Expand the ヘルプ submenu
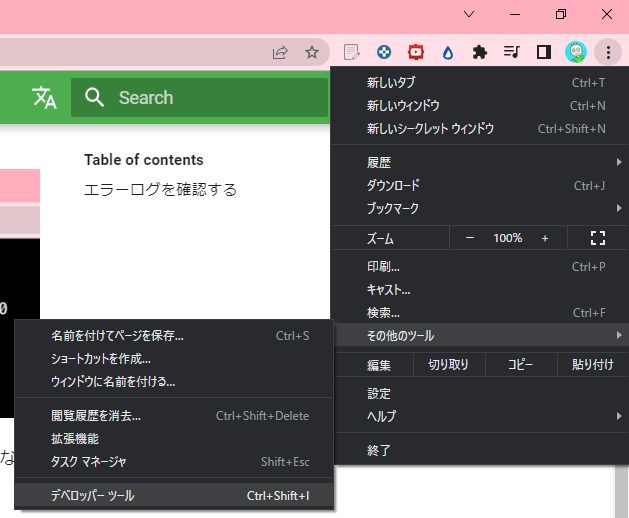 [480, 416]
